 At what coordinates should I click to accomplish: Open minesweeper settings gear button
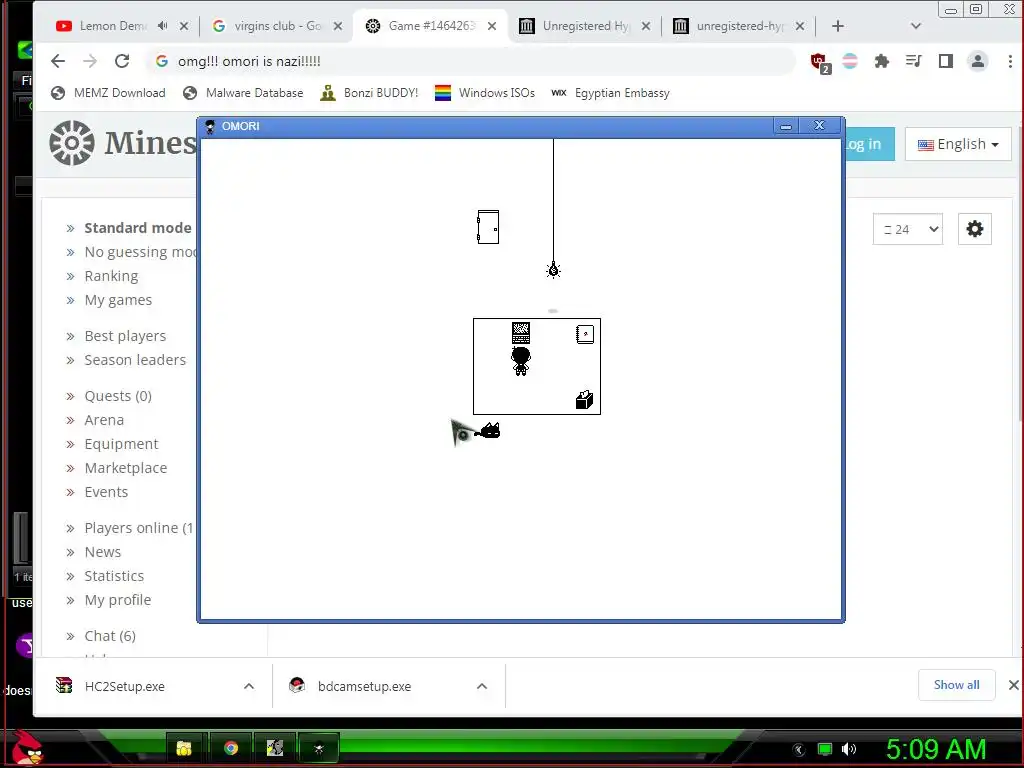pos(974,229)
